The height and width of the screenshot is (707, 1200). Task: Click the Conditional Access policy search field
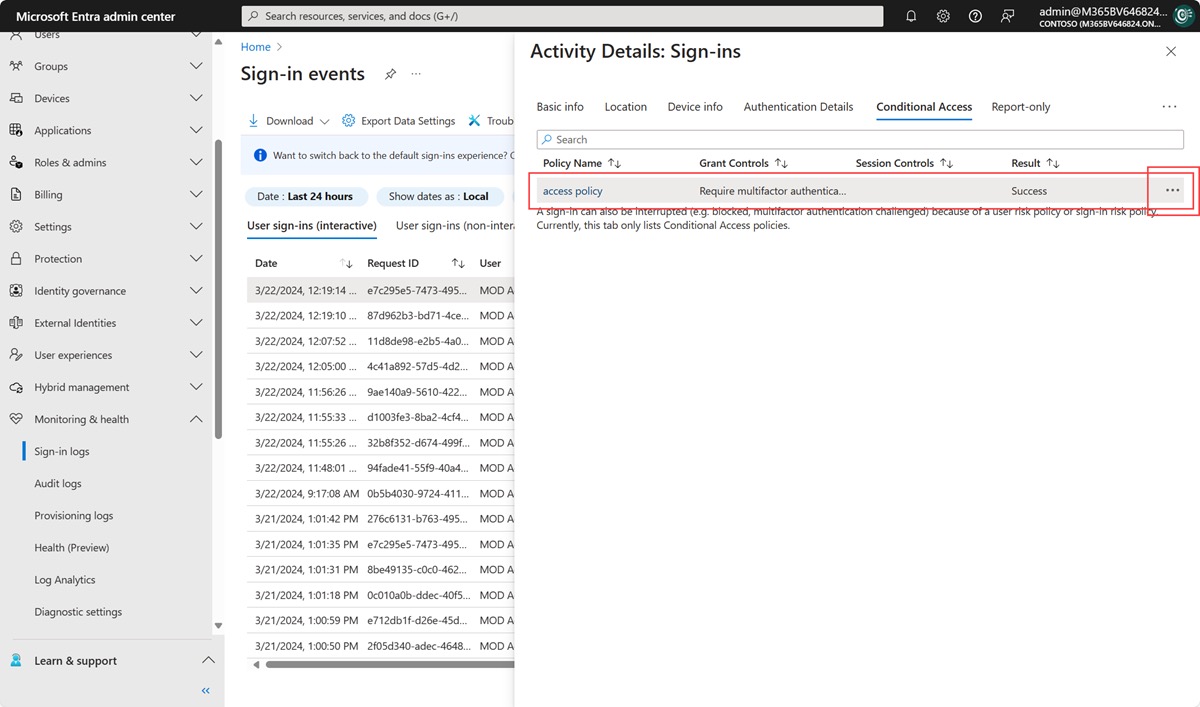[861, 139]
